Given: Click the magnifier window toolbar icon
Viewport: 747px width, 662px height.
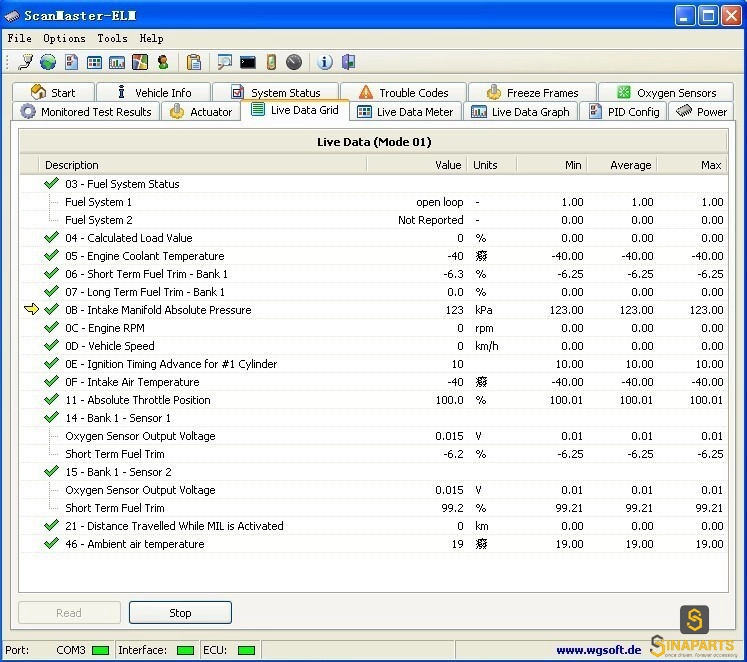Looking at the screenshot, I should (224, 62).
